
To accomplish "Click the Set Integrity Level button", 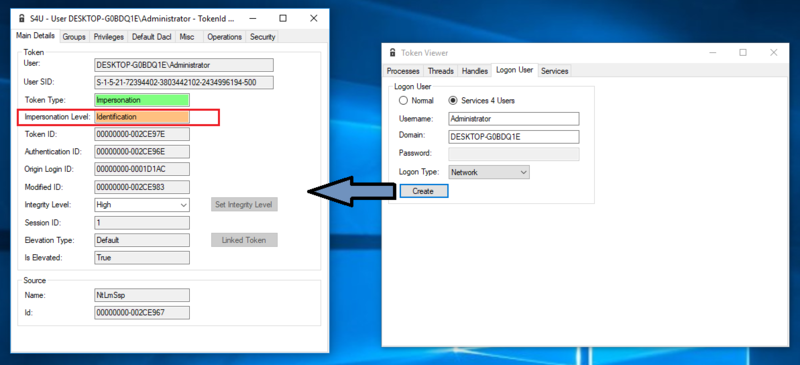I will tap(244, 205).
